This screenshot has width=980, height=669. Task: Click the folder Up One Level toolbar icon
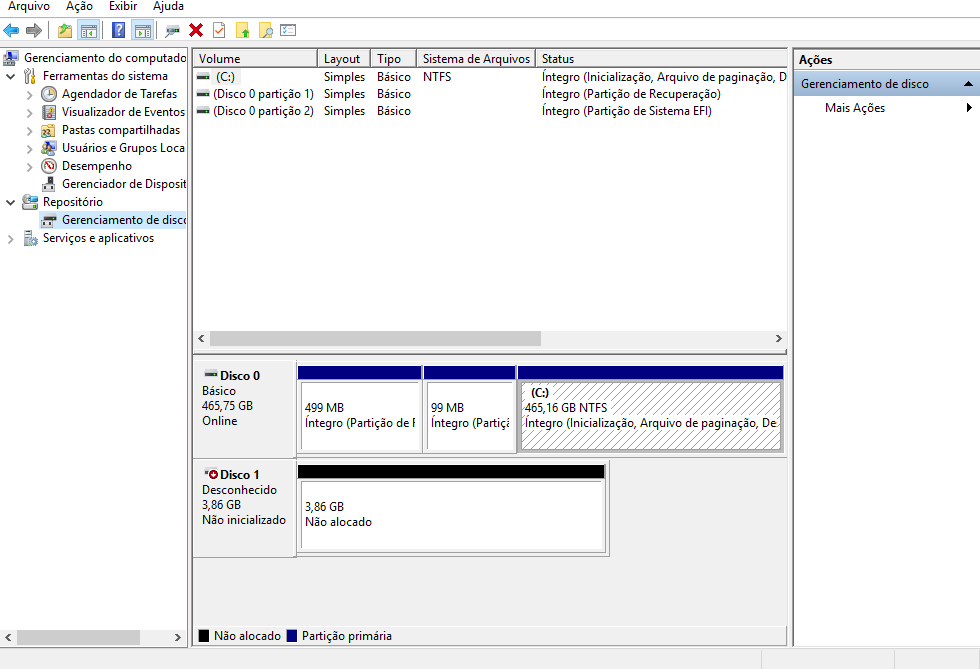[64, 30]
